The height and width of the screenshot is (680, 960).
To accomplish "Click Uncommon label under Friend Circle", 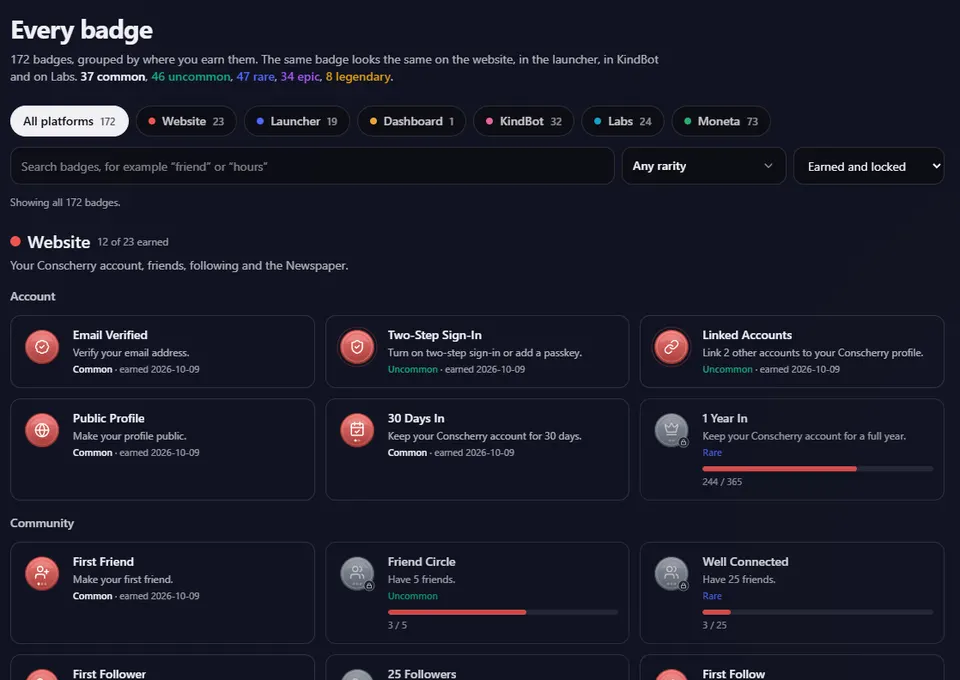I will tap(413, 596).
